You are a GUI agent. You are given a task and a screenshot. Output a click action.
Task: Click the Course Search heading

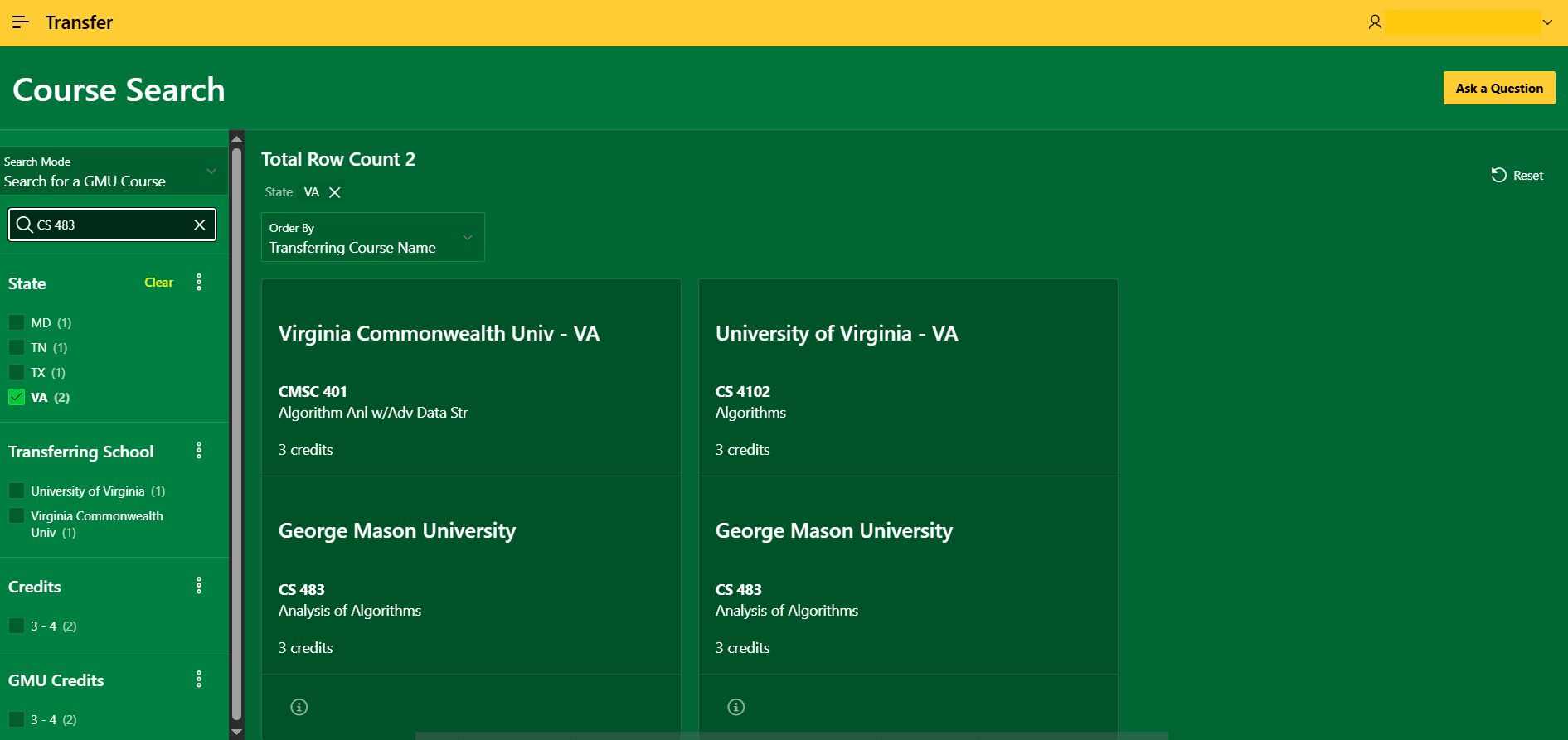pos(119,89)
